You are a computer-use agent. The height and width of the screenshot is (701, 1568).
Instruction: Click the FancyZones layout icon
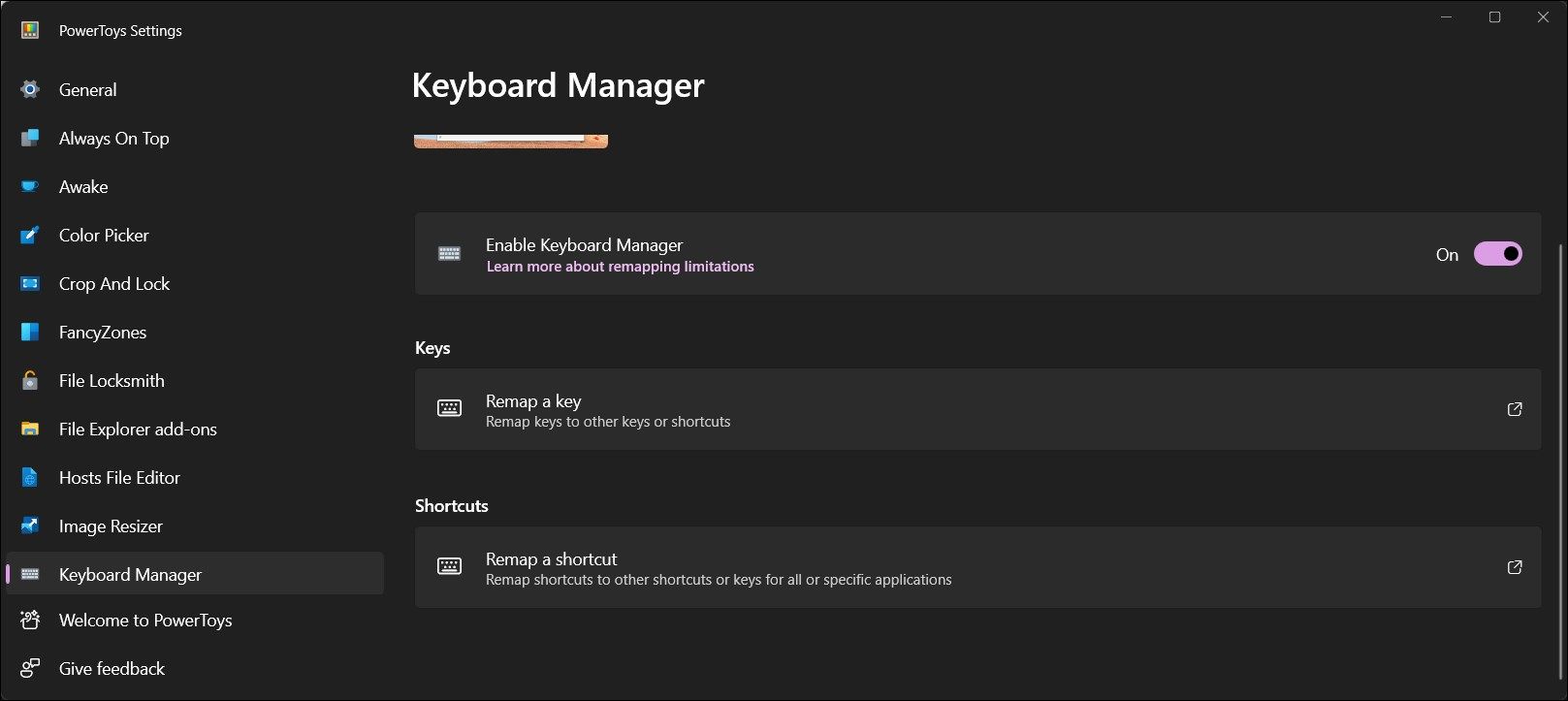pos(30,332)
